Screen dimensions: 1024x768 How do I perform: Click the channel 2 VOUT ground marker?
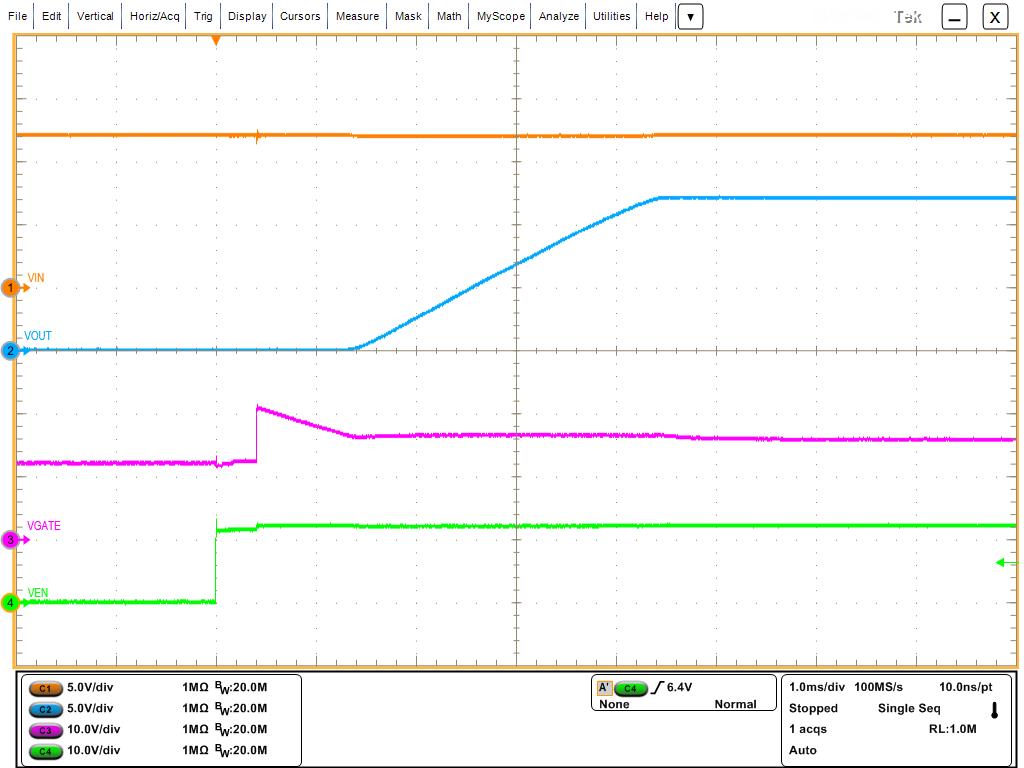pos(11,351)
